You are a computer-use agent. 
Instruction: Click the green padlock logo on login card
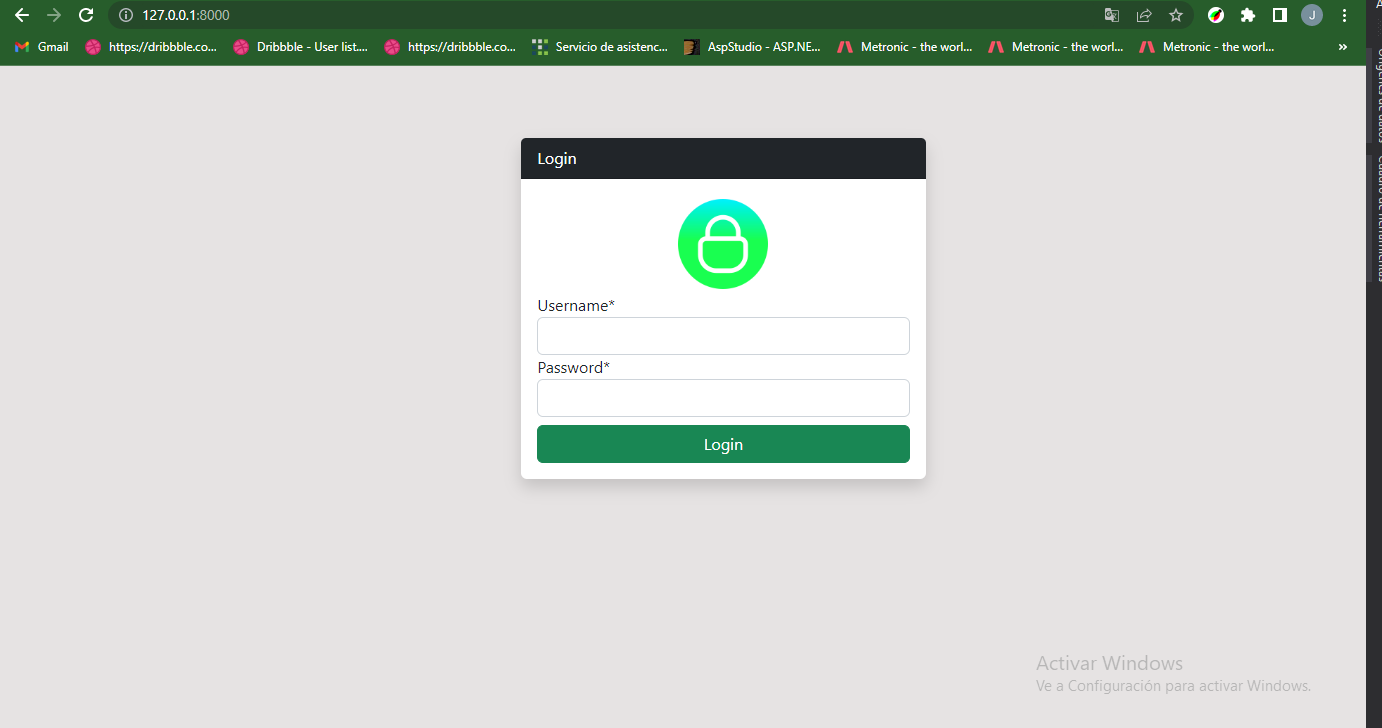(x=723, y=243)
